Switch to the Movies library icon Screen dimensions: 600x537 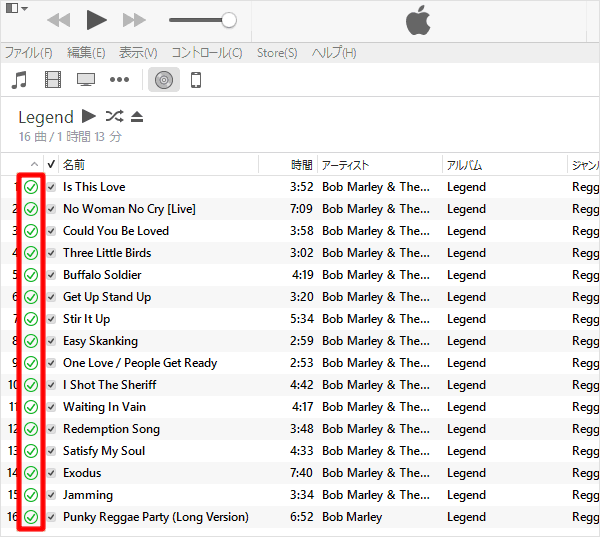[x=53, y=80]
